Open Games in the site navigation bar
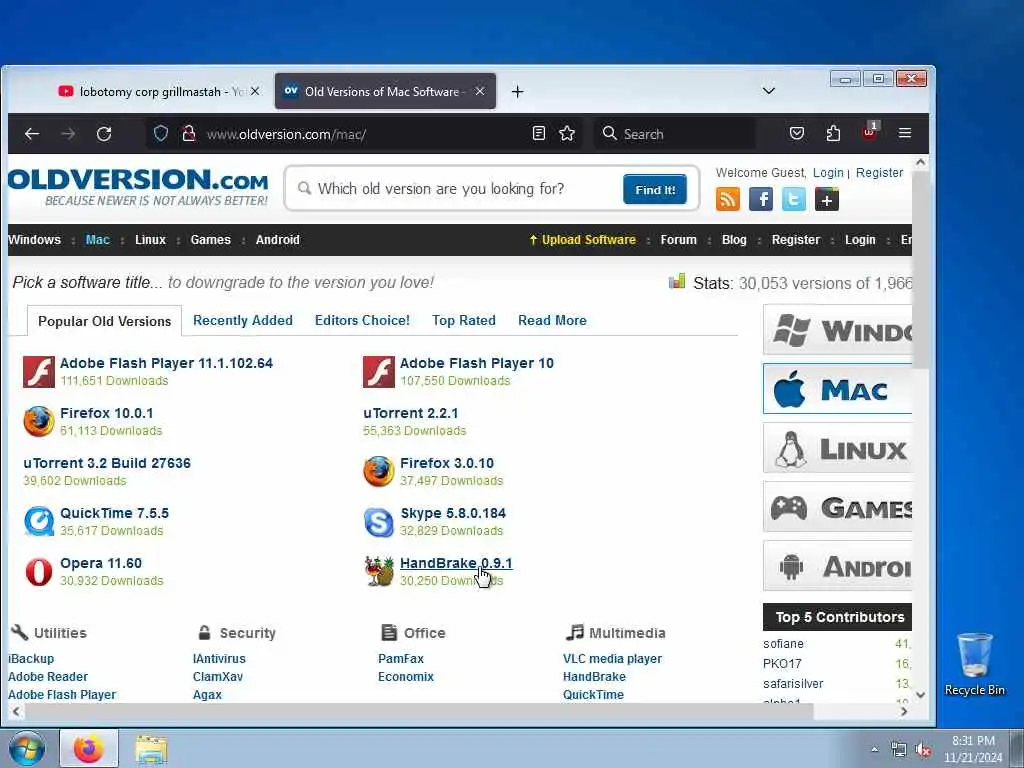Image resolution: width=1024 pixels, height=768 pixels. point(210,240)
